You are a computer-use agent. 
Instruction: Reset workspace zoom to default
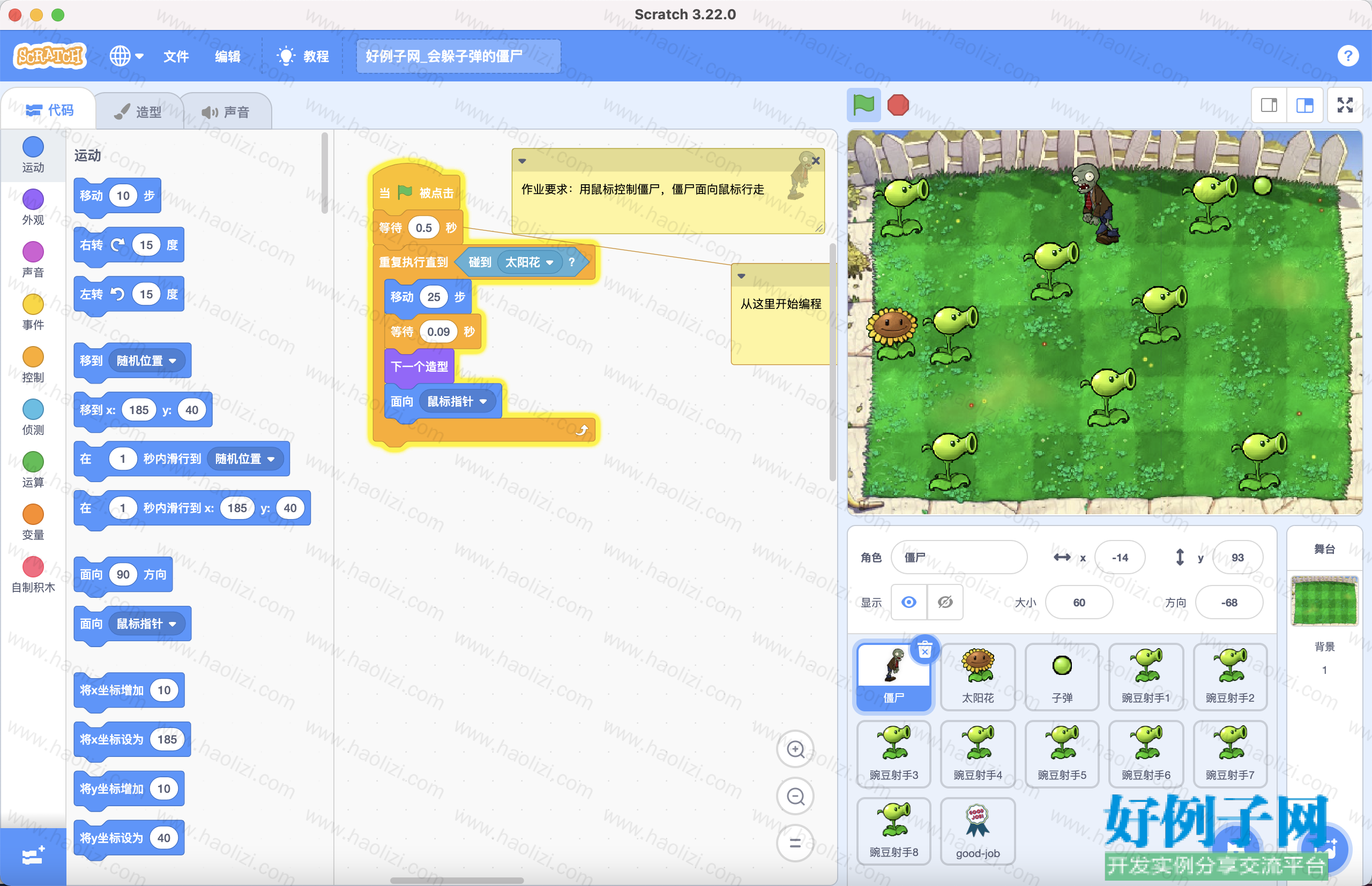tap(795, 844)
